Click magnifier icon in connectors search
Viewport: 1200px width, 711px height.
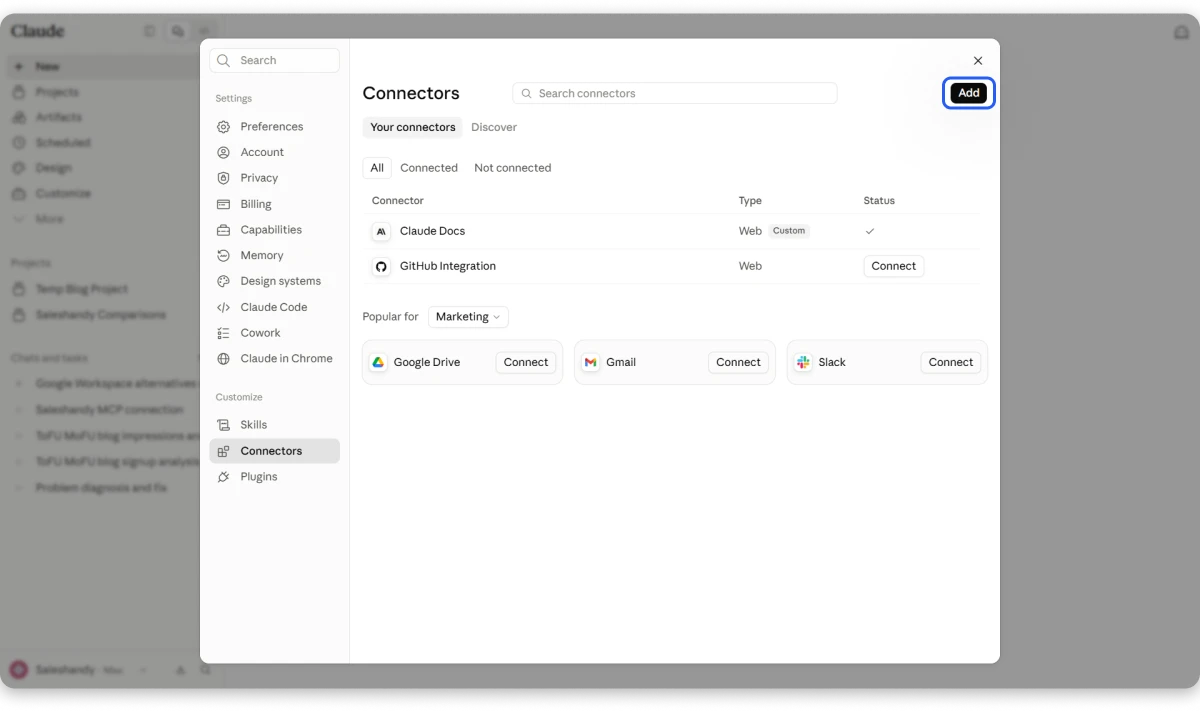point(527,94)
